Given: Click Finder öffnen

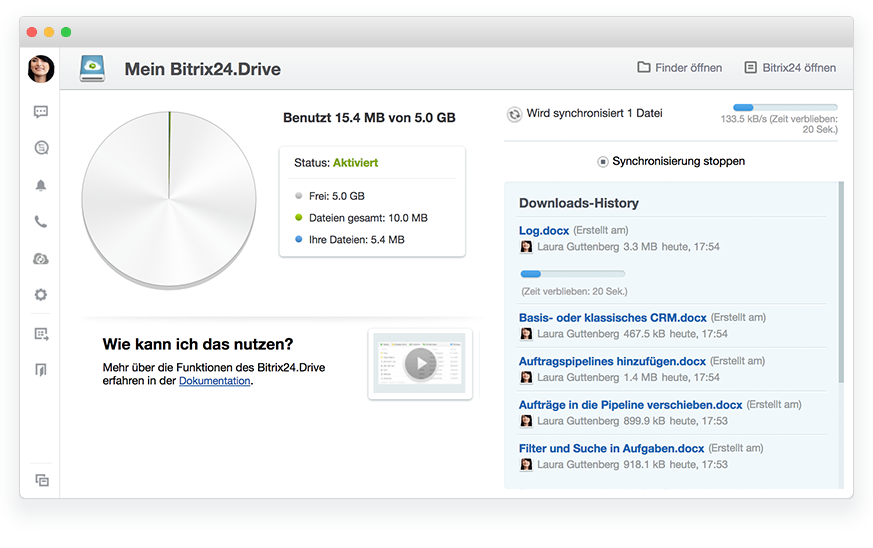Looking at the screenshot, I should coord(688,68).
